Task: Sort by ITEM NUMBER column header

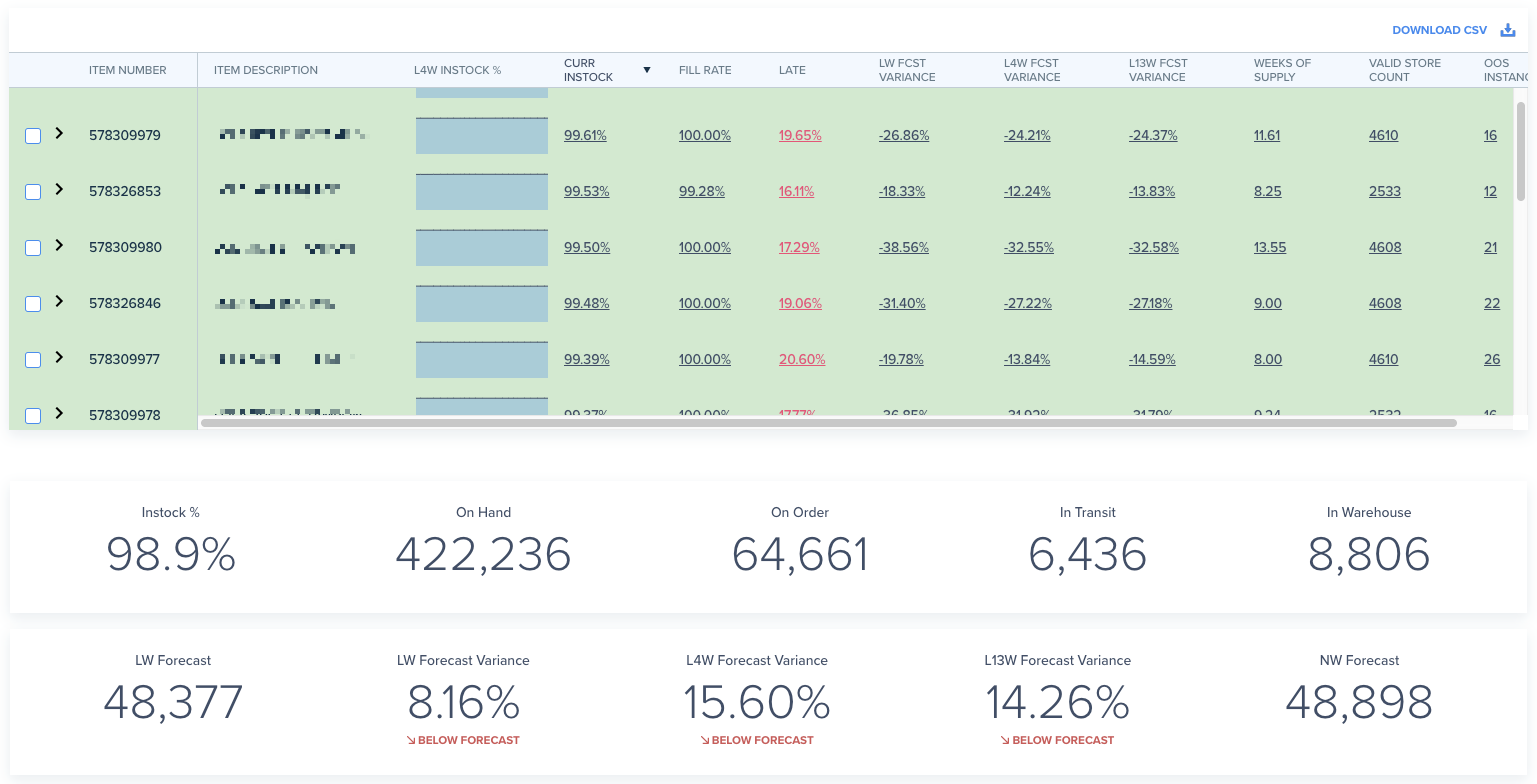Action: coord(128,70)
